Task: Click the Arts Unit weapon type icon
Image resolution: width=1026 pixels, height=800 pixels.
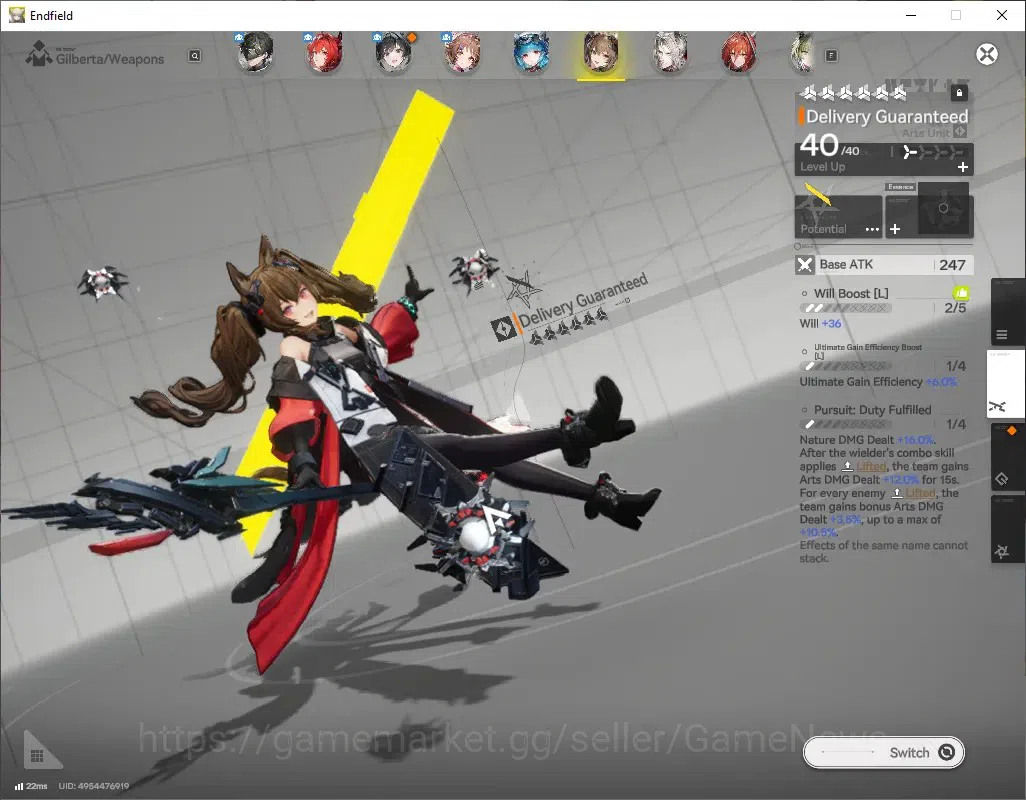Action: pos(960,132)
